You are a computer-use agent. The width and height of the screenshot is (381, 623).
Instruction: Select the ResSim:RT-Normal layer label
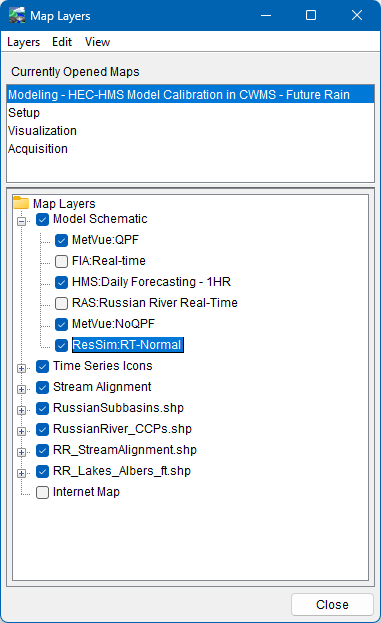[x=127, y=344]
